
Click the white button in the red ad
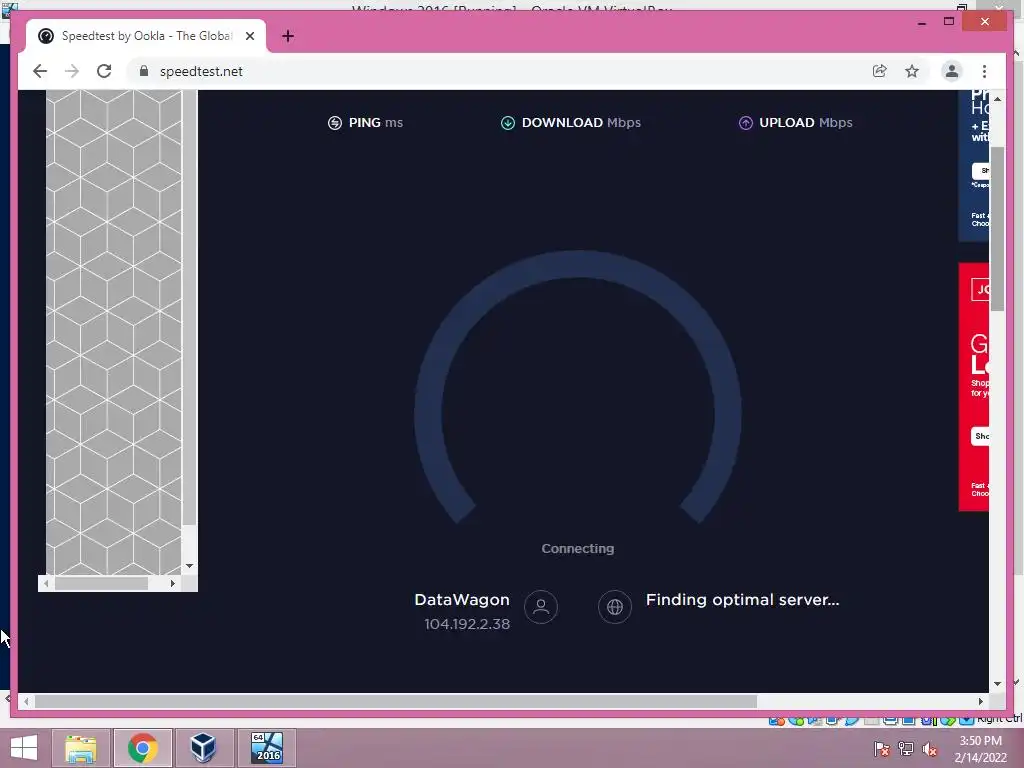[x=980, y=436]
